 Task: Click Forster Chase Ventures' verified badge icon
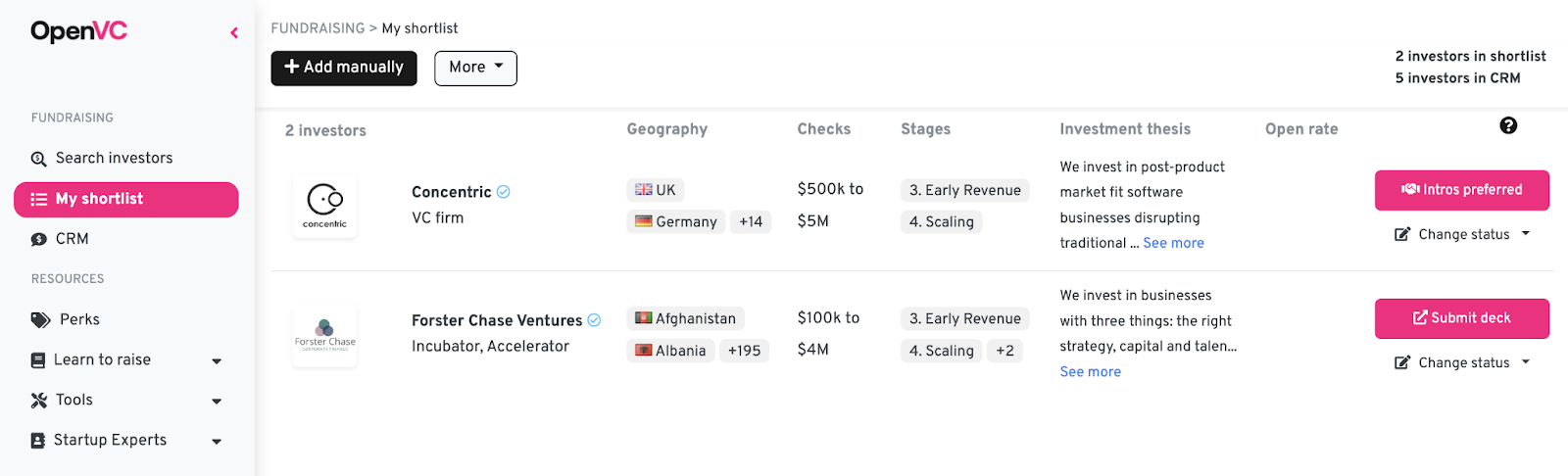coord(594,320)
